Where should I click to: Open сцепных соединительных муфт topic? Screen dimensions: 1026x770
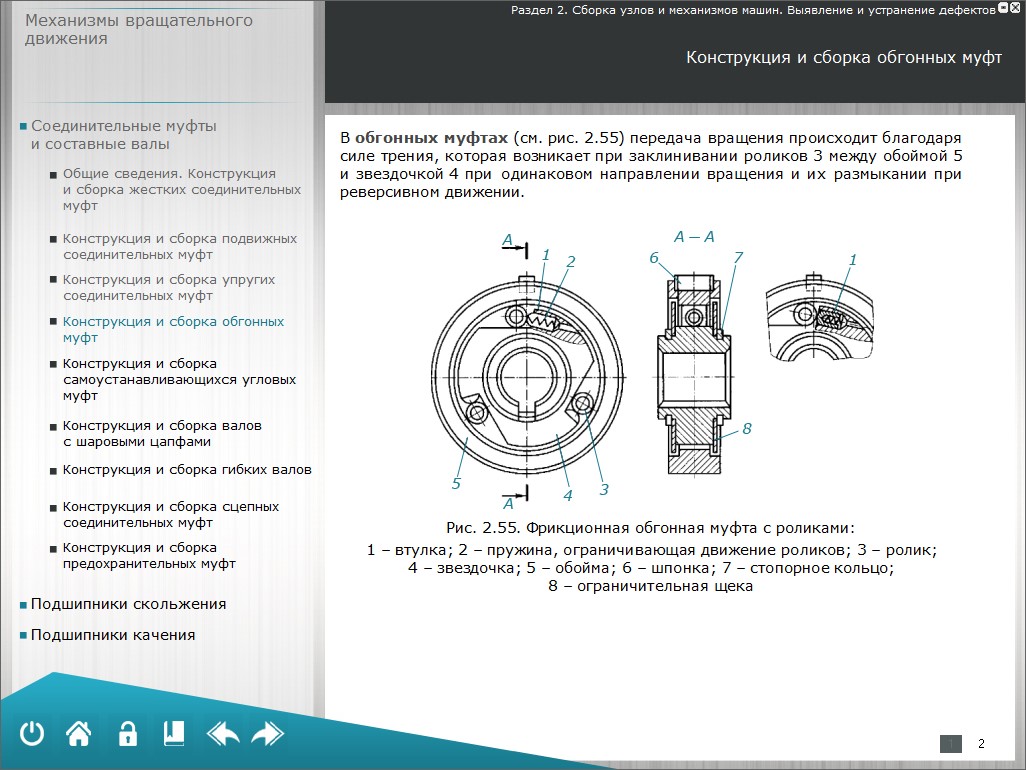170,514
